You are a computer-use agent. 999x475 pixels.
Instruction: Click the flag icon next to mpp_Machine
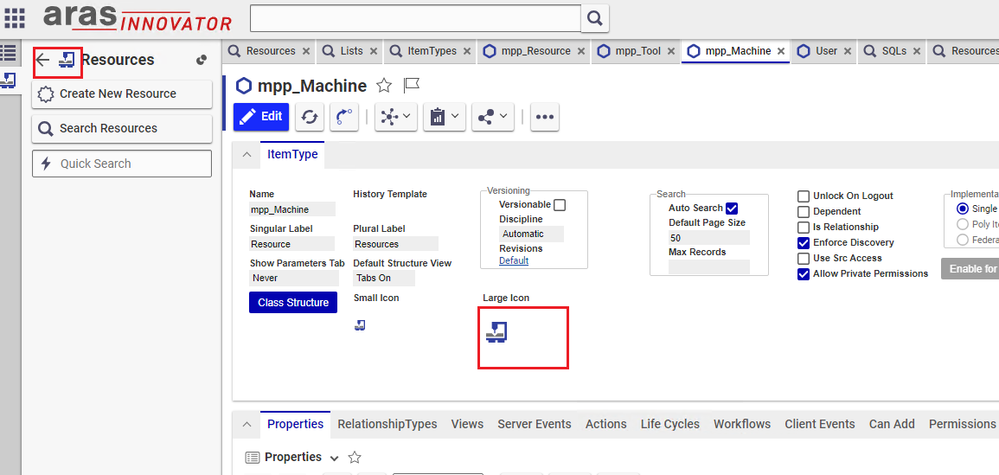411,86
